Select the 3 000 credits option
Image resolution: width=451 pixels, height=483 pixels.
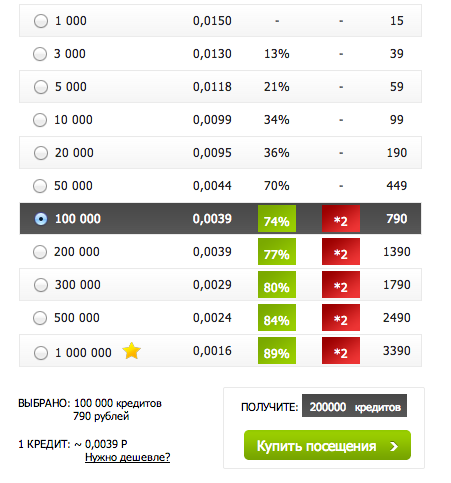[40, 54]
